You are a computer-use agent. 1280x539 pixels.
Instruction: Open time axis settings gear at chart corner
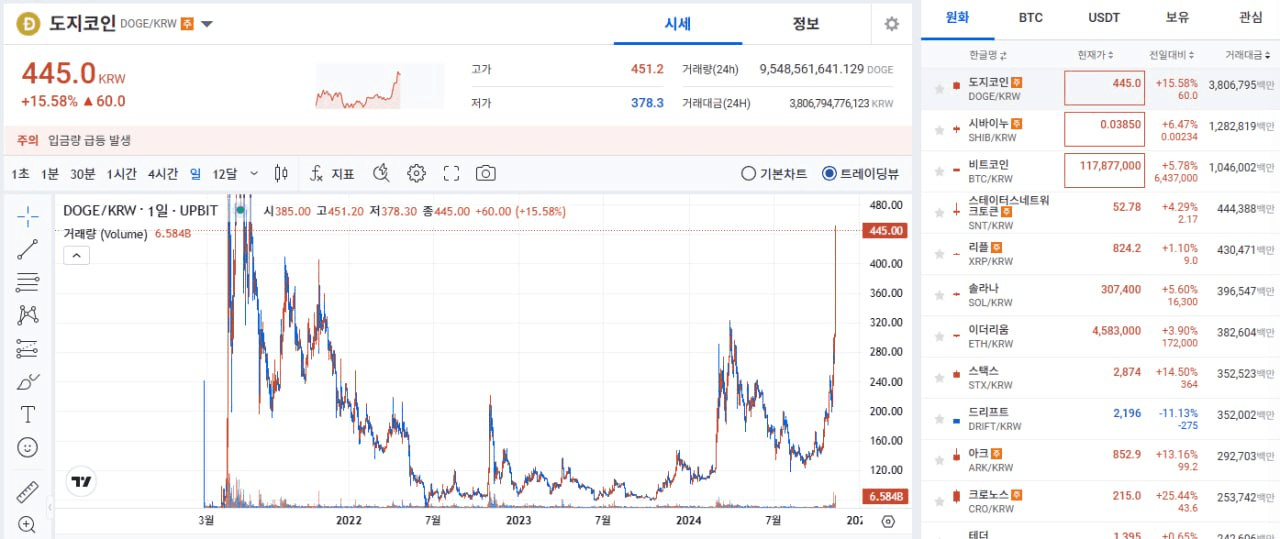tap(888, 521)
